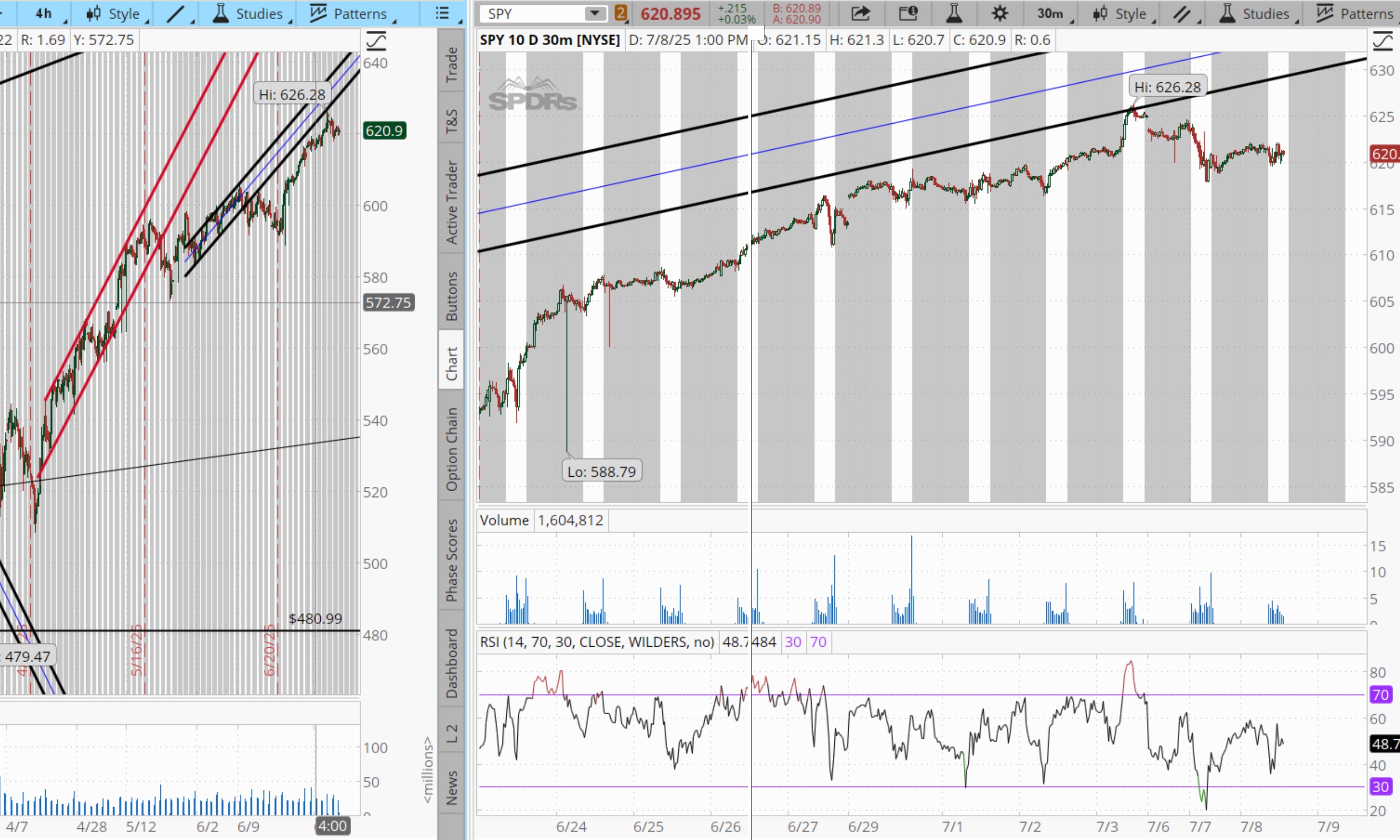Expand the SPY symbol dropdown arrow
The height and width of the screenshot is (840, 1400).
coord(594,13)
